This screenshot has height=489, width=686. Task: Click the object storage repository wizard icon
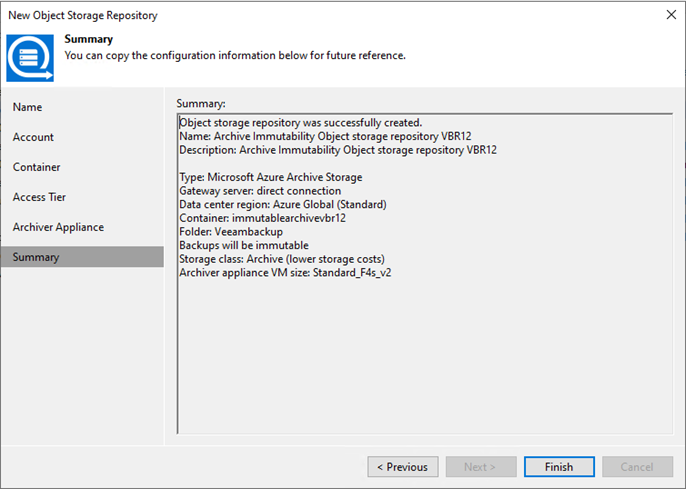30,58
